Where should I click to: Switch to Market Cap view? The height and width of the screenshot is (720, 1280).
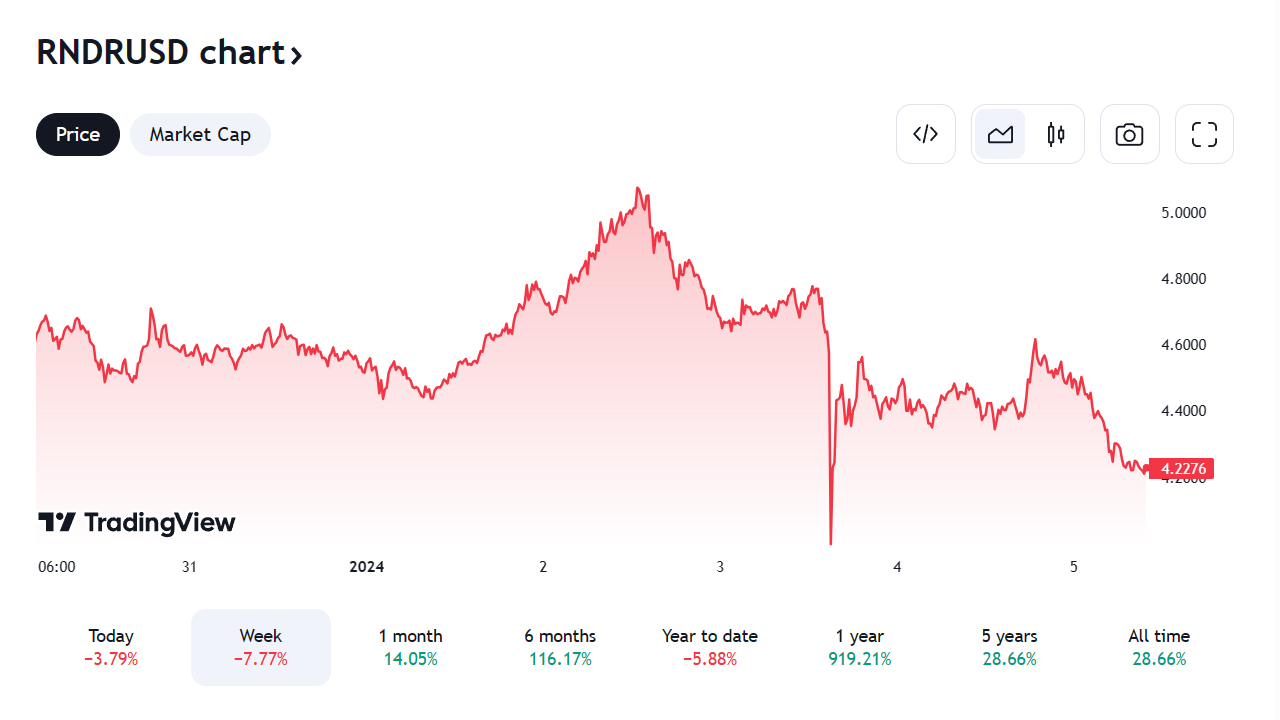200,134
